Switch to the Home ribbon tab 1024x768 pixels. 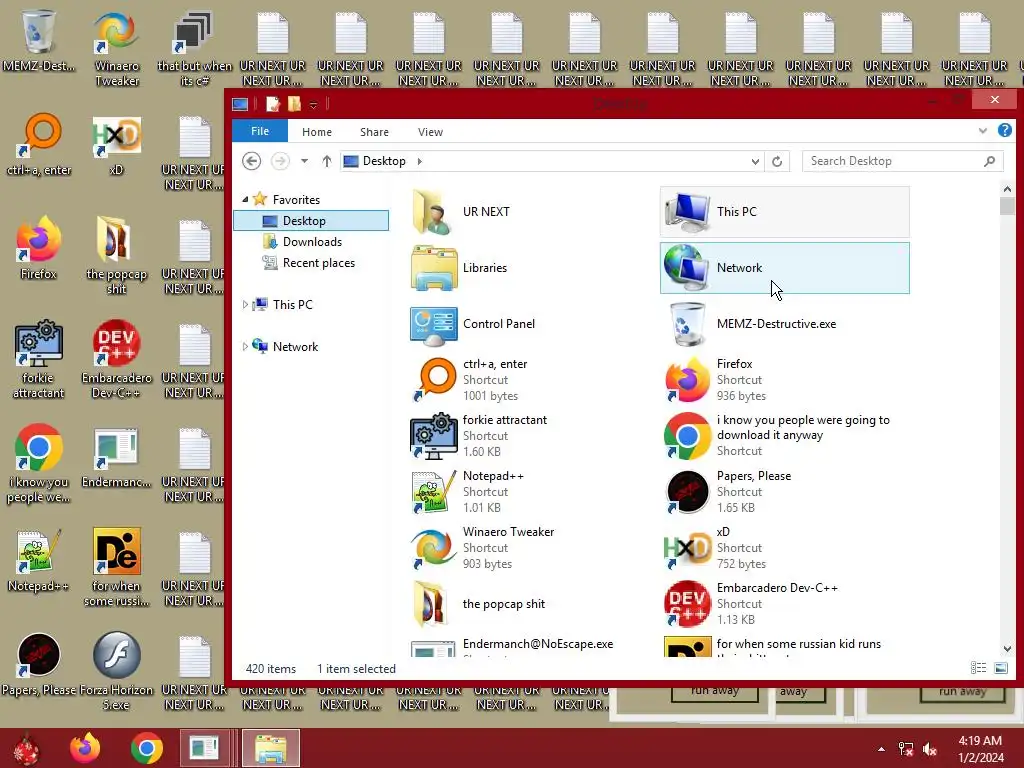pos(317,132)
